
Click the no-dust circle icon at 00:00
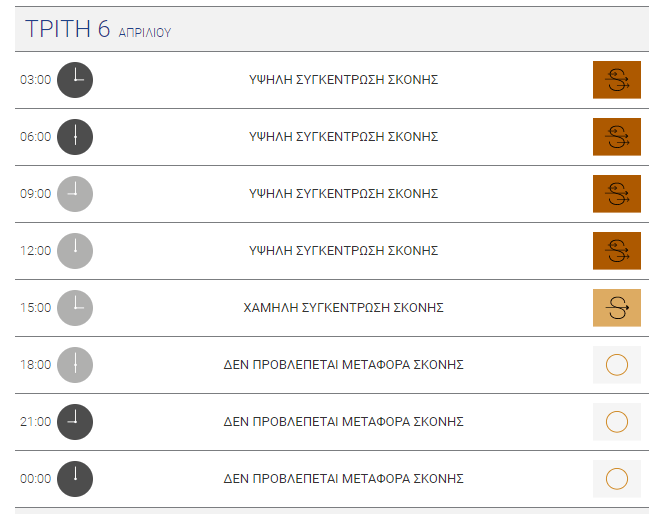617,479
